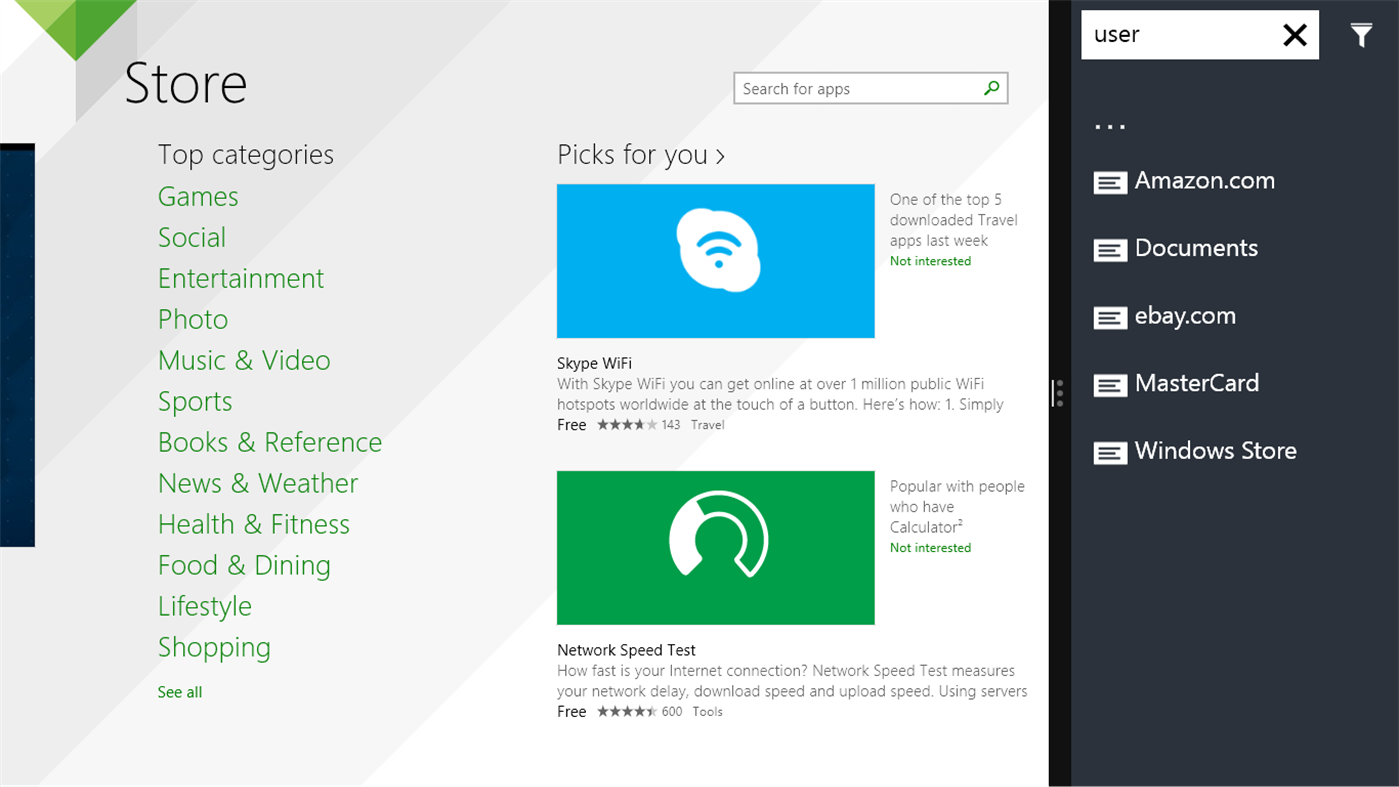This screenshot has width=1399, height=787.
Task: Click the Windows Store entry icon
Action: click(1110, 452)
